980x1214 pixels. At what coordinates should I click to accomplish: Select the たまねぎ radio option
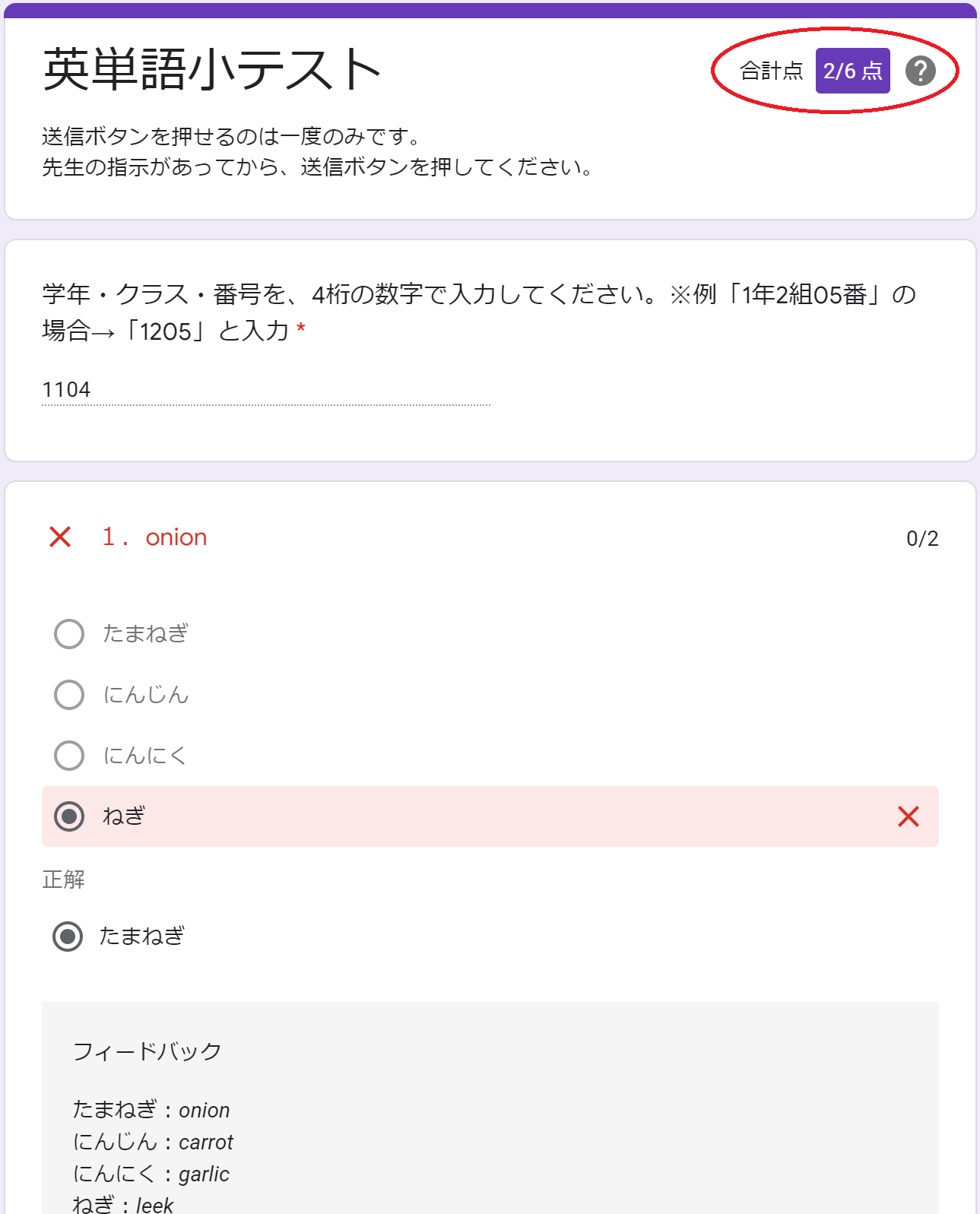[69, 634]
